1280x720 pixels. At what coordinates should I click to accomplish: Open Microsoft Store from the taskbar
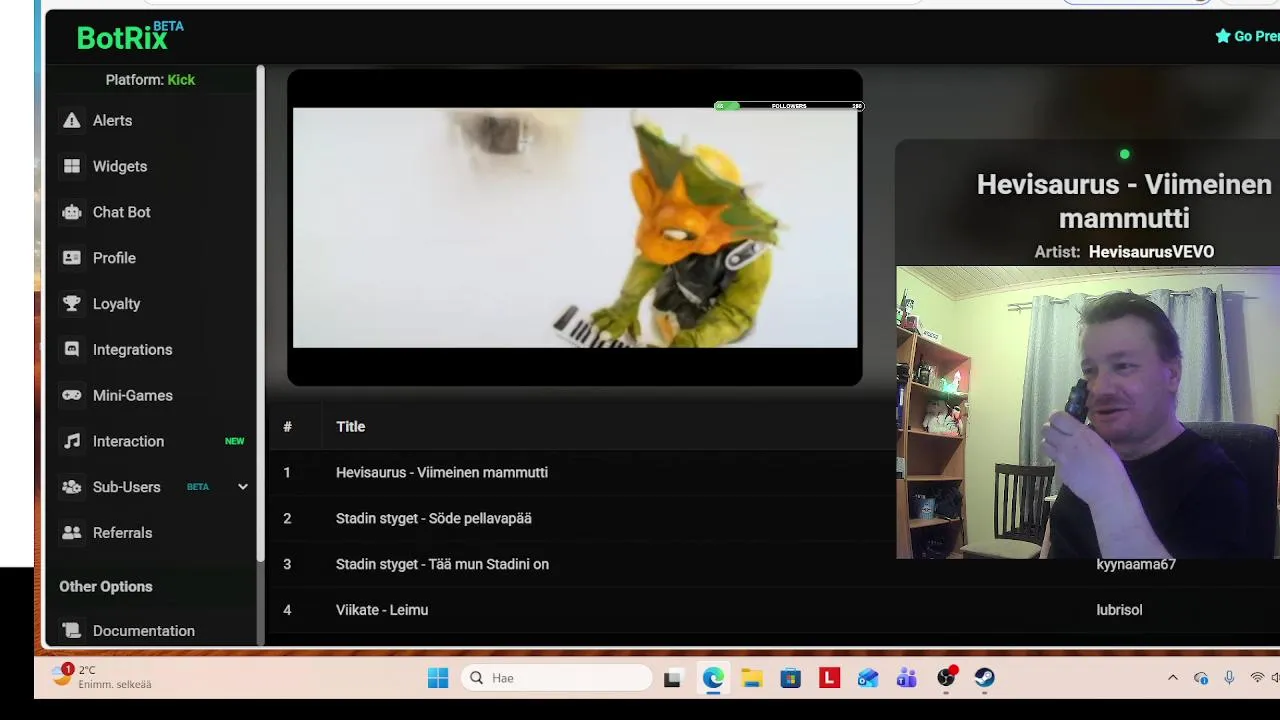tap(791, 678)
